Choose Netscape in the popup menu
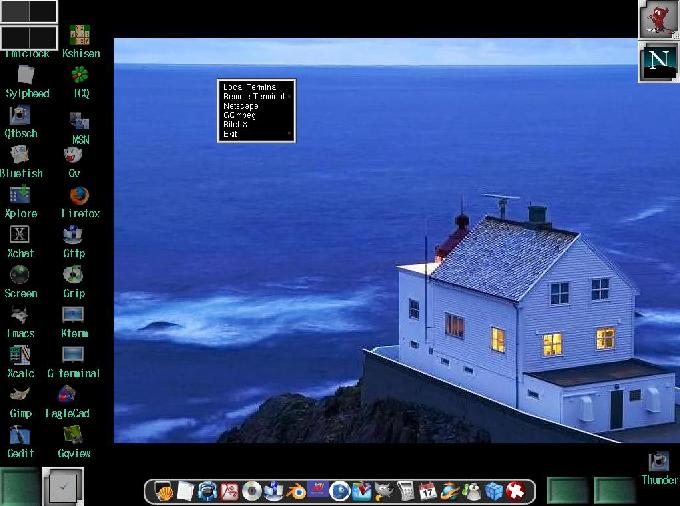Screen dimensions: 680x506 [241, 105]
